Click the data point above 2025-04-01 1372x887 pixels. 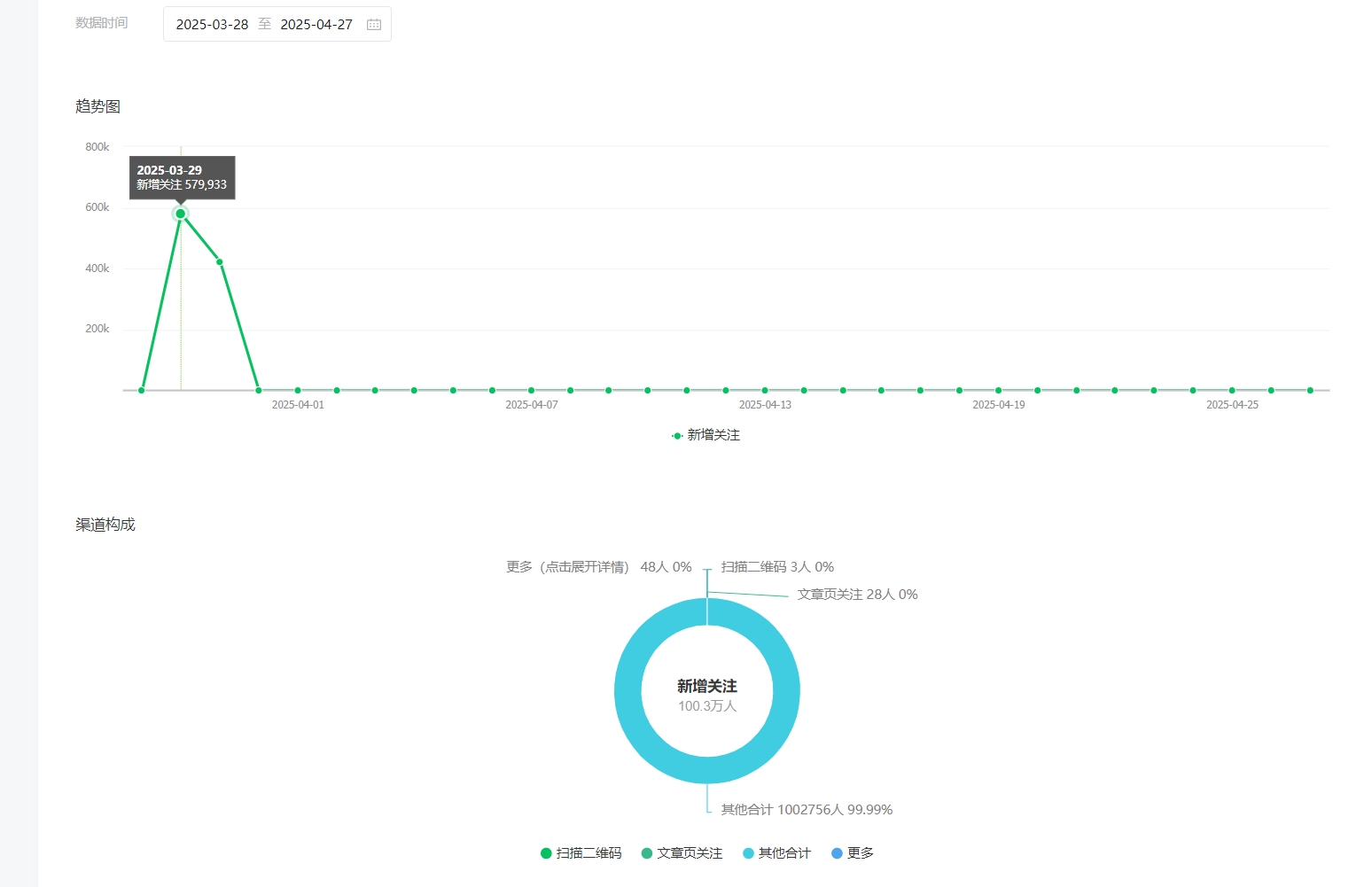[x=298, y=390]
